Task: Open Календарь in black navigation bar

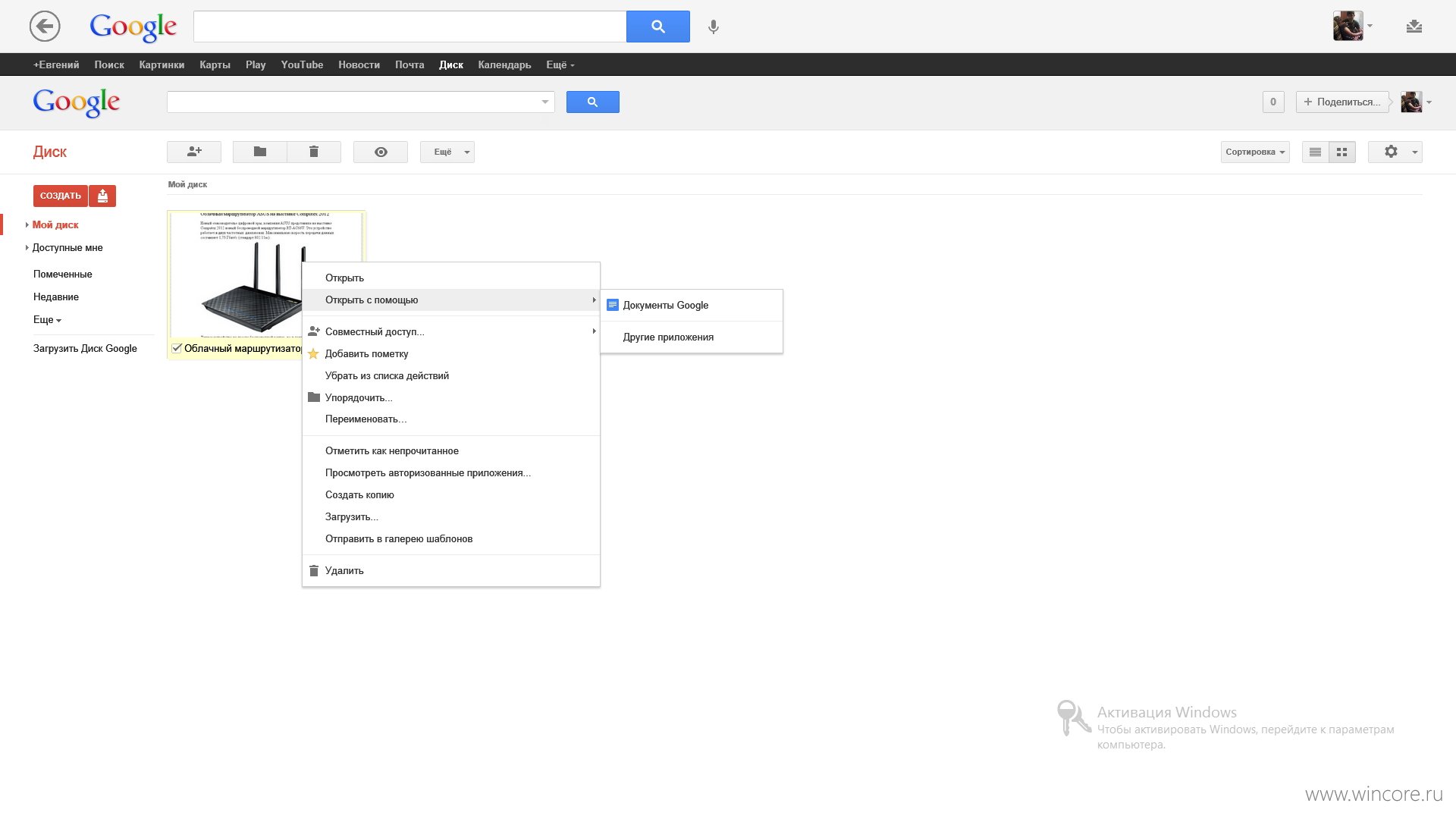Action: coord(504,64)
